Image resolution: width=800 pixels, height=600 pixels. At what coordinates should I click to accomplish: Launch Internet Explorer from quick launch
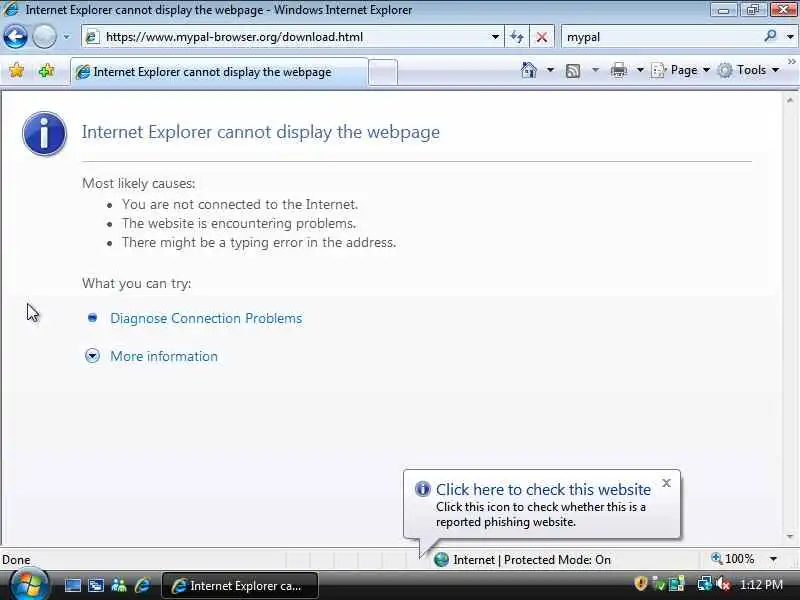[x=142, y=585]
